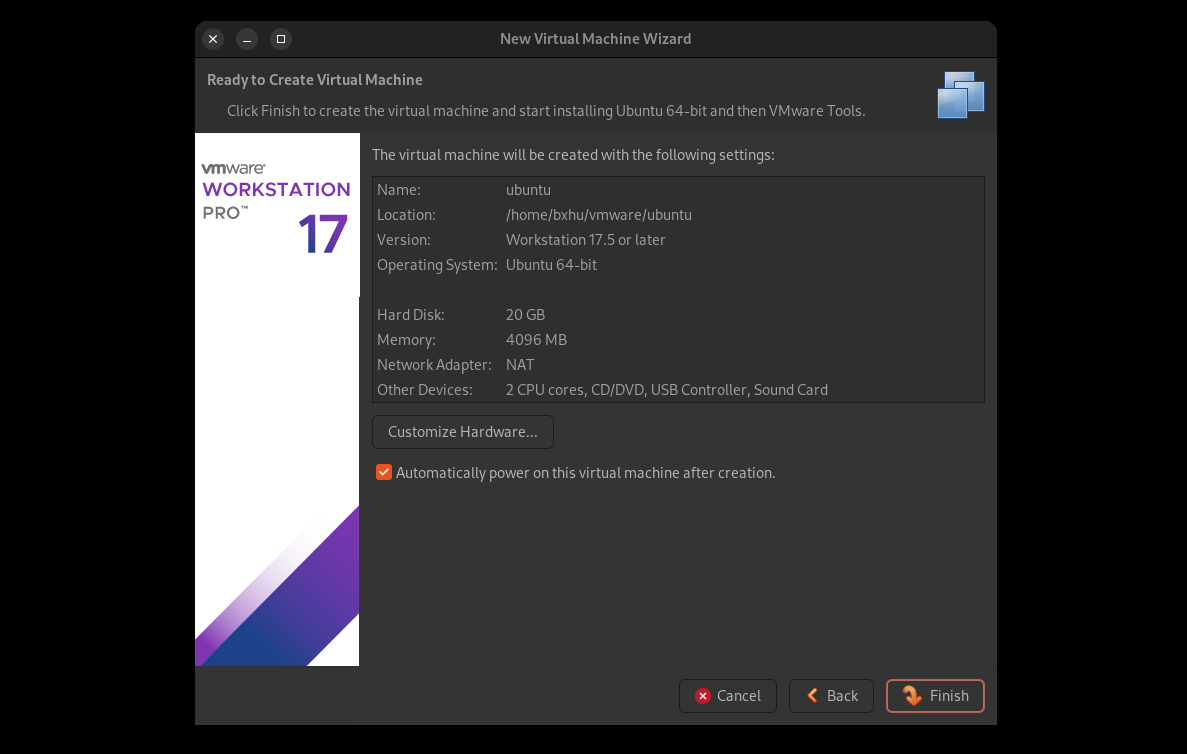Disable automatic power on after creation

(384, 473)
